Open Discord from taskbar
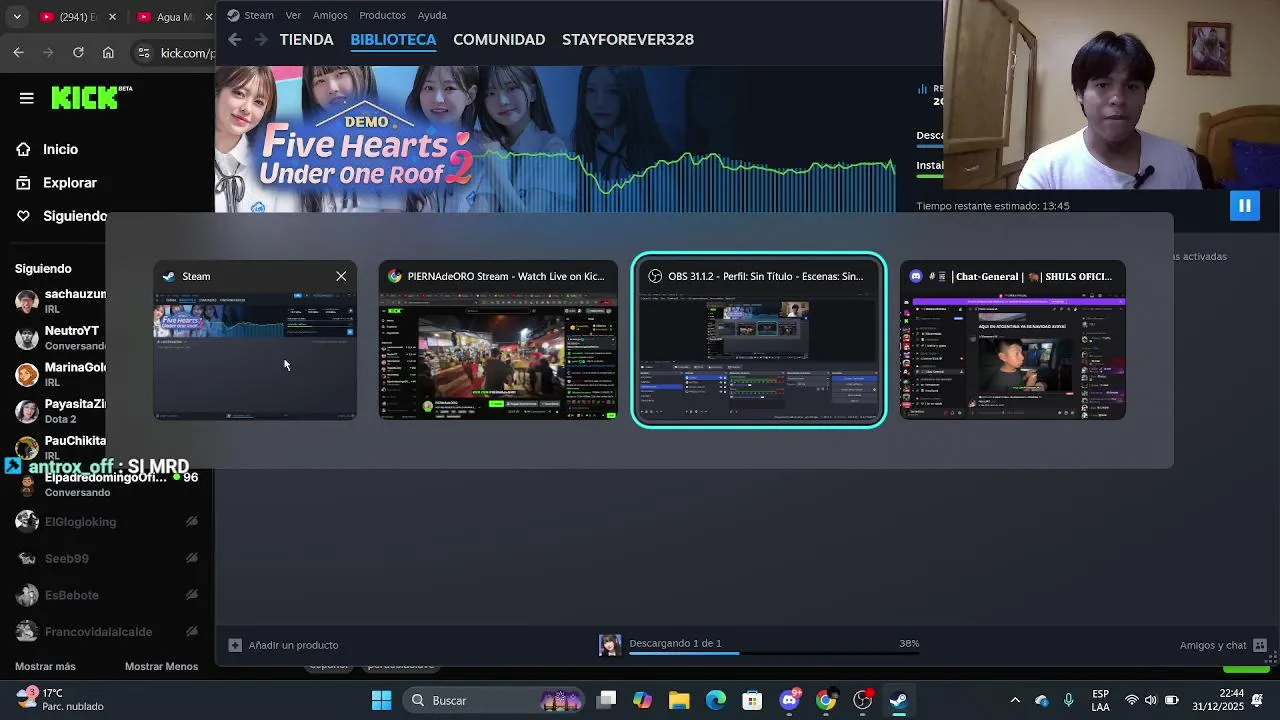This screenshot has height=720, width=1280. 789,700
